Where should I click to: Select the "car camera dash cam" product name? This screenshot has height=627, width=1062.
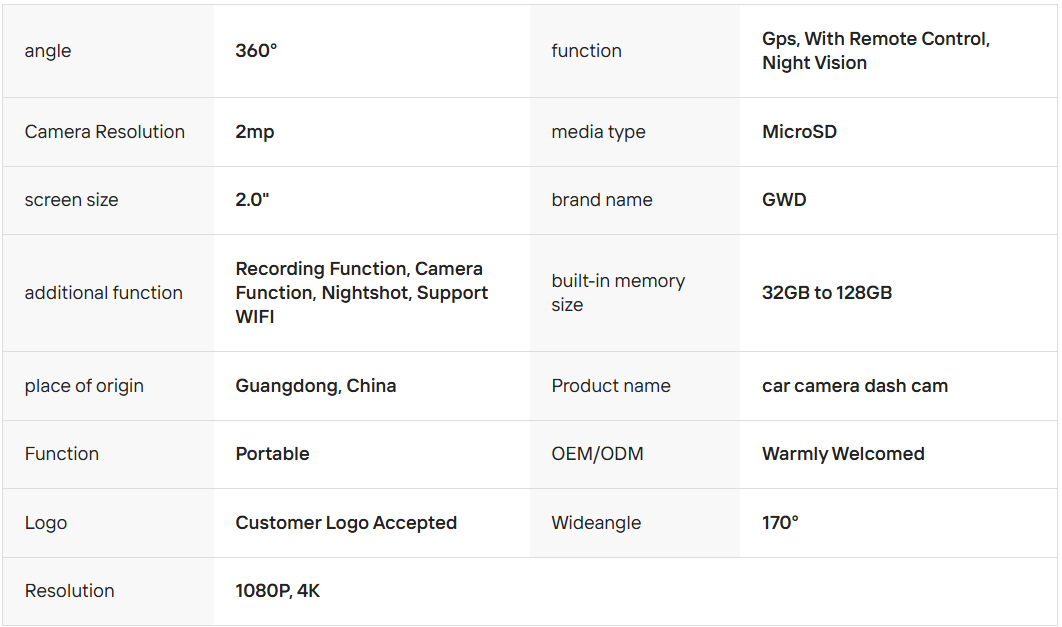(855, 386)
